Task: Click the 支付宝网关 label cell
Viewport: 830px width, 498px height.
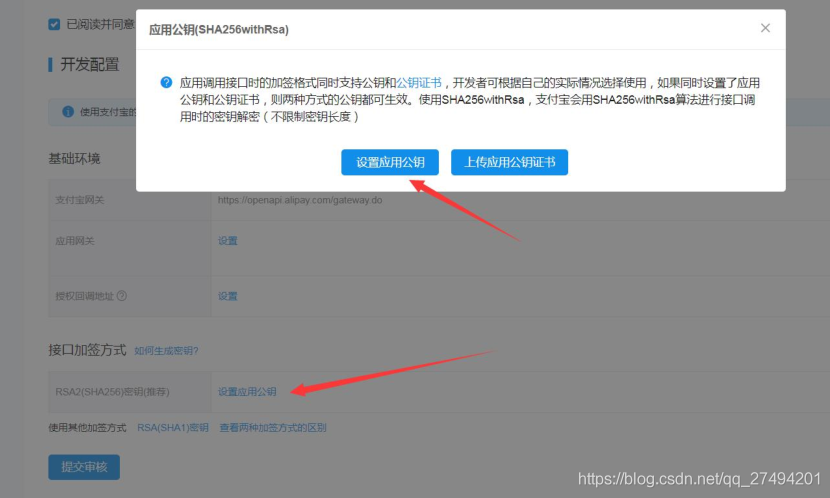Action: tap(130, 200)
